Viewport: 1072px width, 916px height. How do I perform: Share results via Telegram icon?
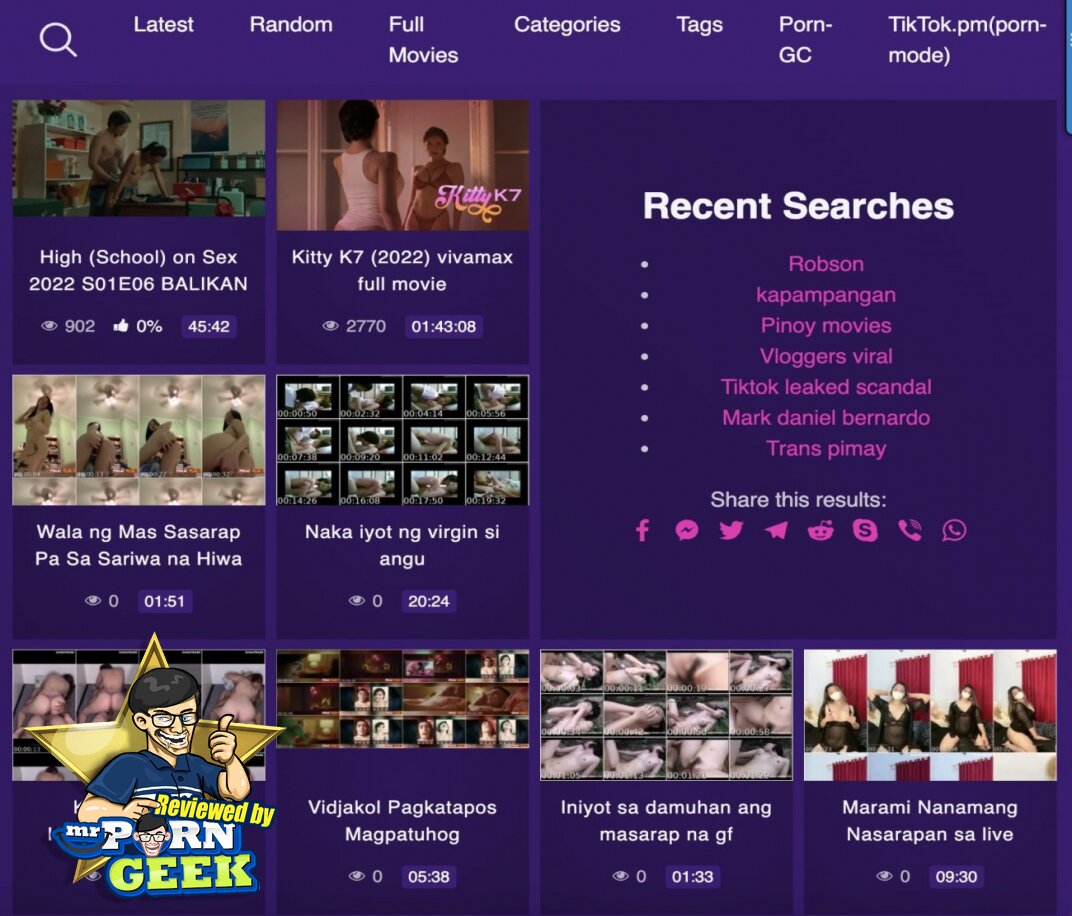click(x=776, y=530)
